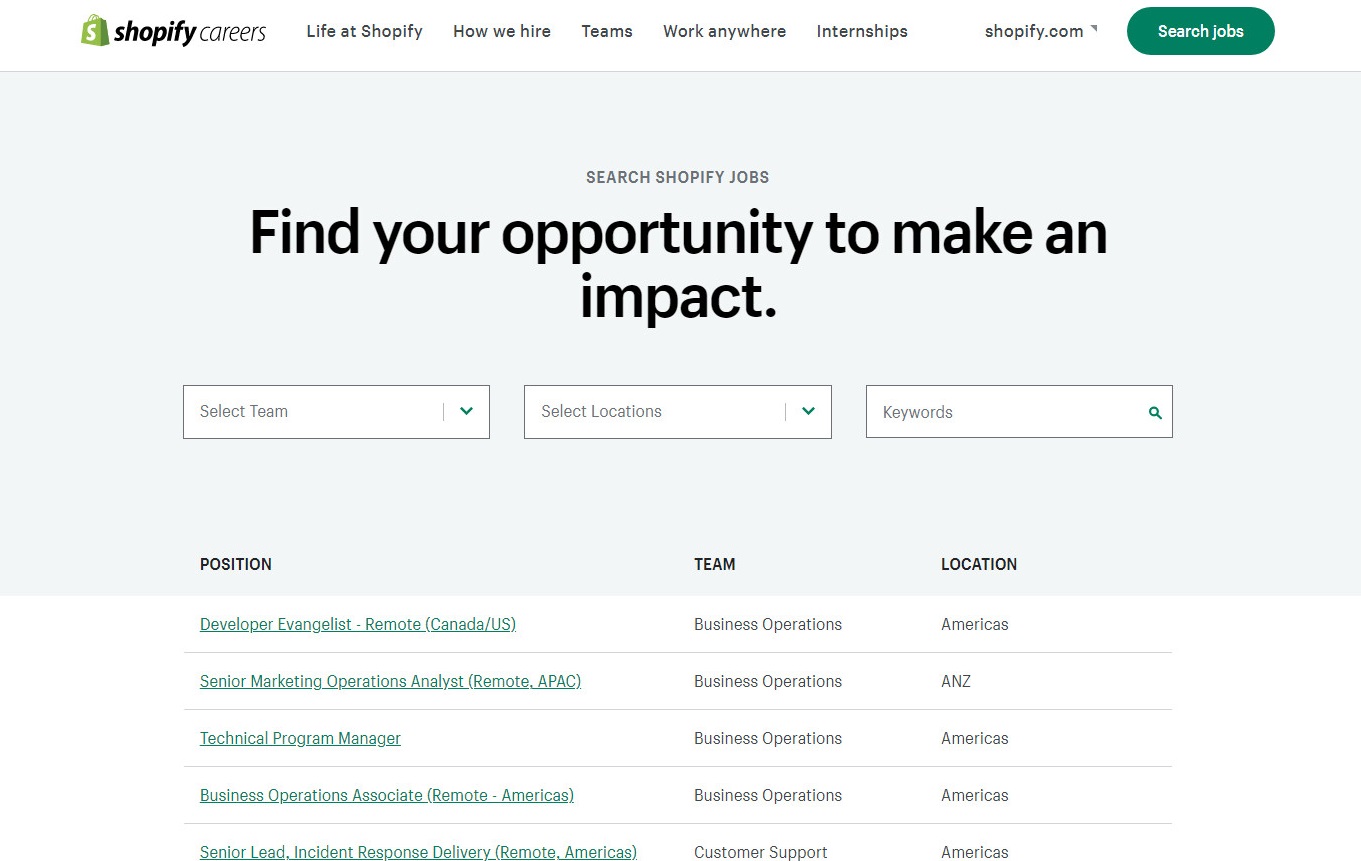The width and height of the screenshot is (1361, 861).
Task: Click the Select Team placeholder text
Action: tap(244, 411)
